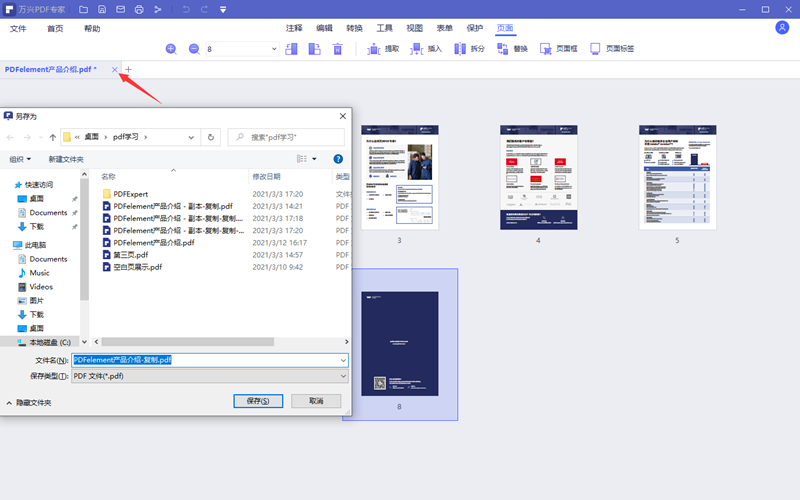The image size is (800, 500).
Task: Click the zoom out minus icon
Action: 194,48
